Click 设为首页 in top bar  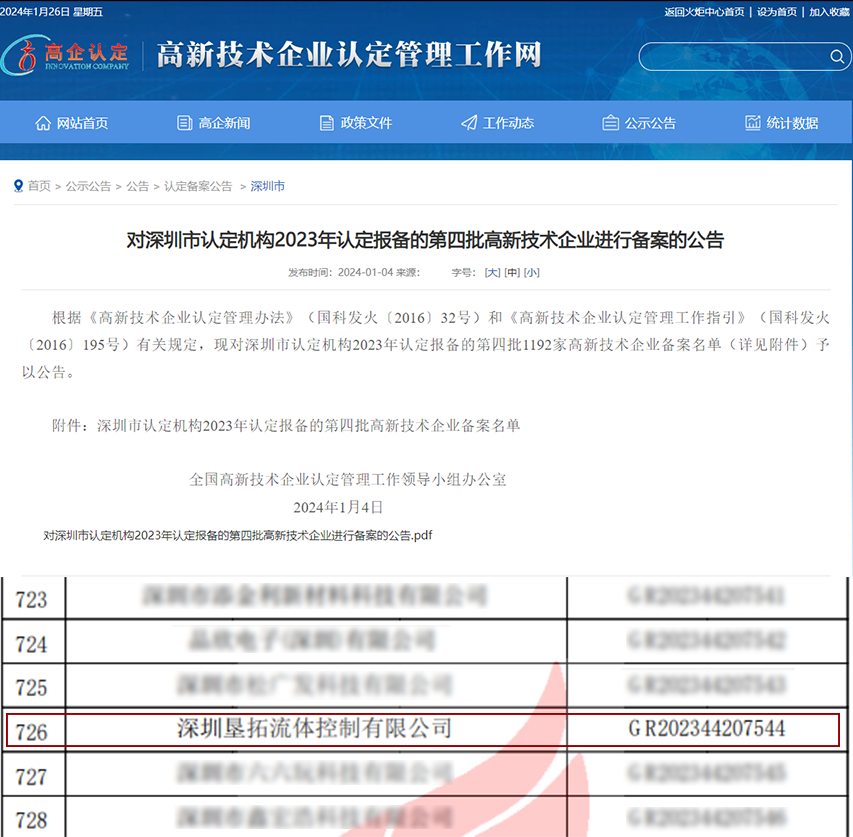click(777, 11)
